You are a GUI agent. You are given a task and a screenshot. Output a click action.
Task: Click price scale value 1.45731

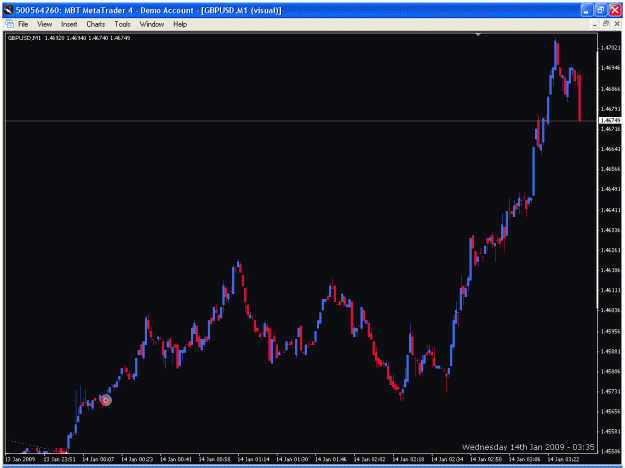[610, 391]
